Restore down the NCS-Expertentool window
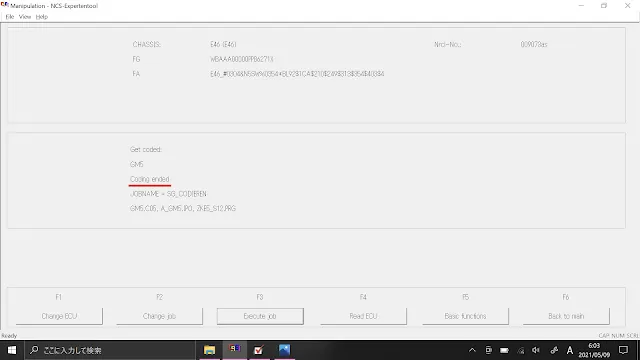The width and height of the screenshot is (640, 360). [x=604, y=6]
